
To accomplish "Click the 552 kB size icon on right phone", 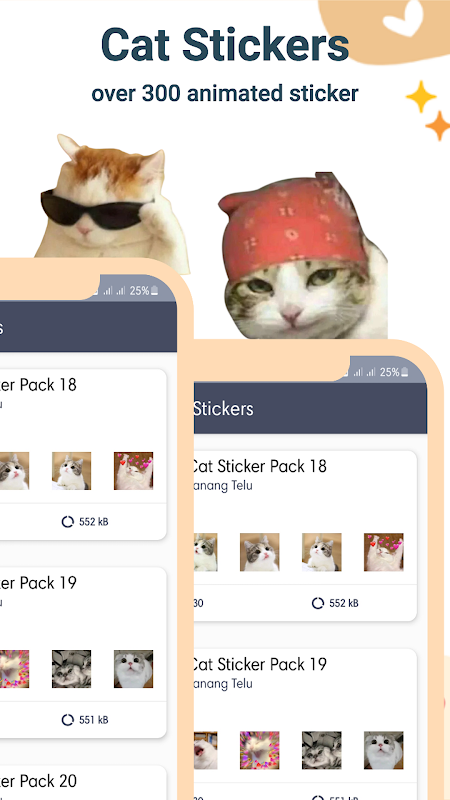I will point(318,604).
